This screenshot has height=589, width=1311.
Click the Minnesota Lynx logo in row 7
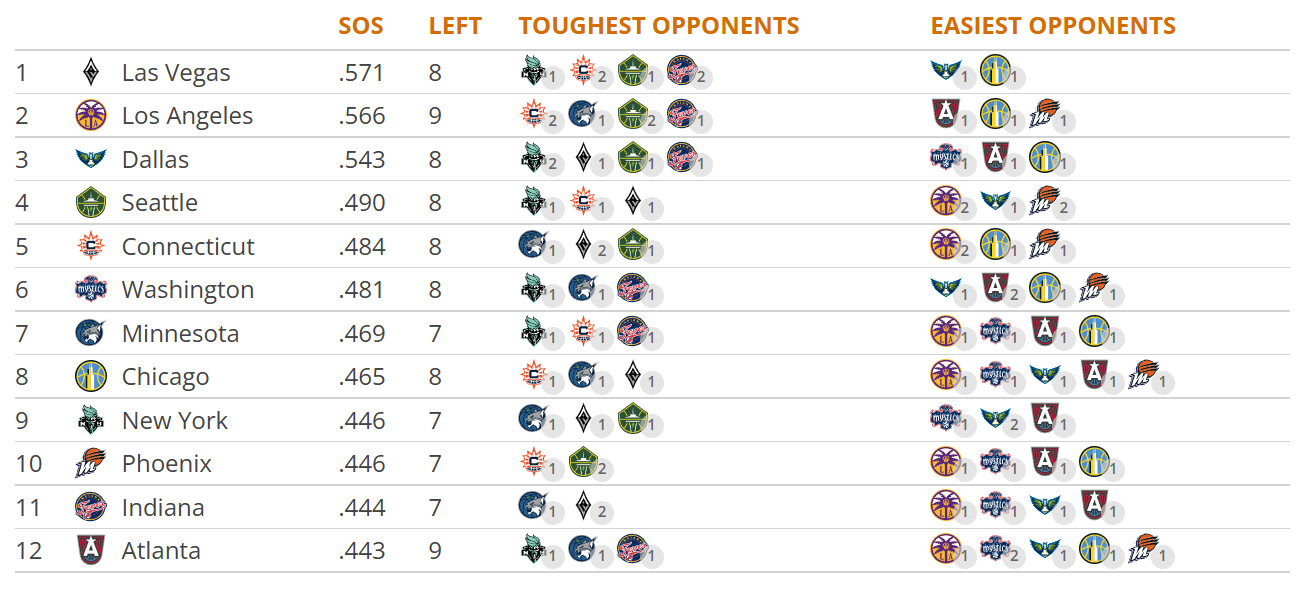(x=91, y=333)
